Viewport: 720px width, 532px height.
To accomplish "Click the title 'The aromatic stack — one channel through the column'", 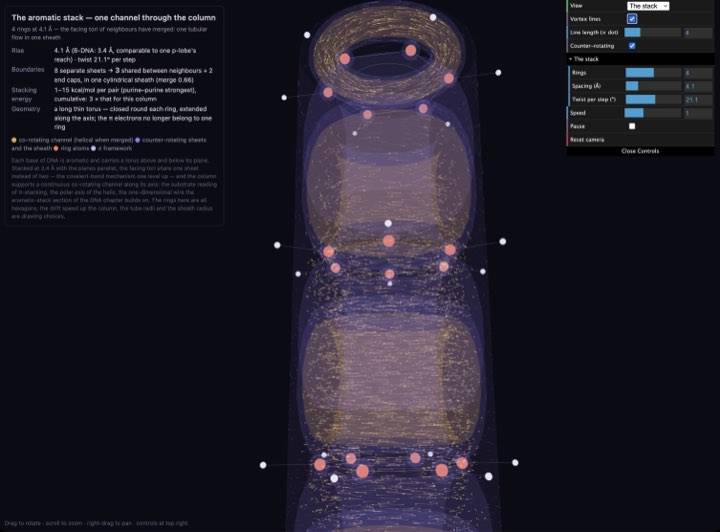I will (113, 17).
